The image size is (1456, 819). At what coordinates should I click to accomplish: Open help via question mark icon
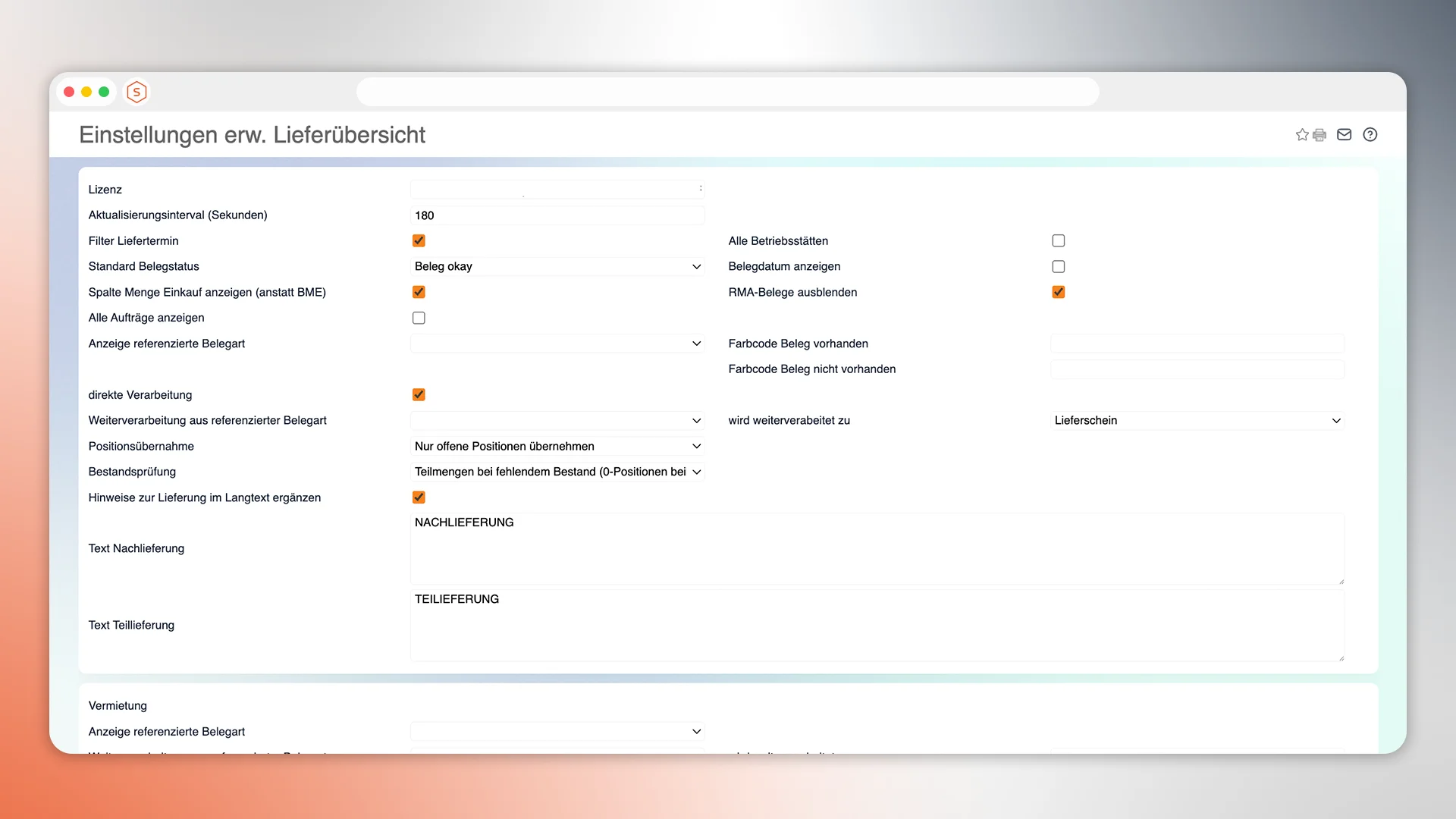(1370, 135)
